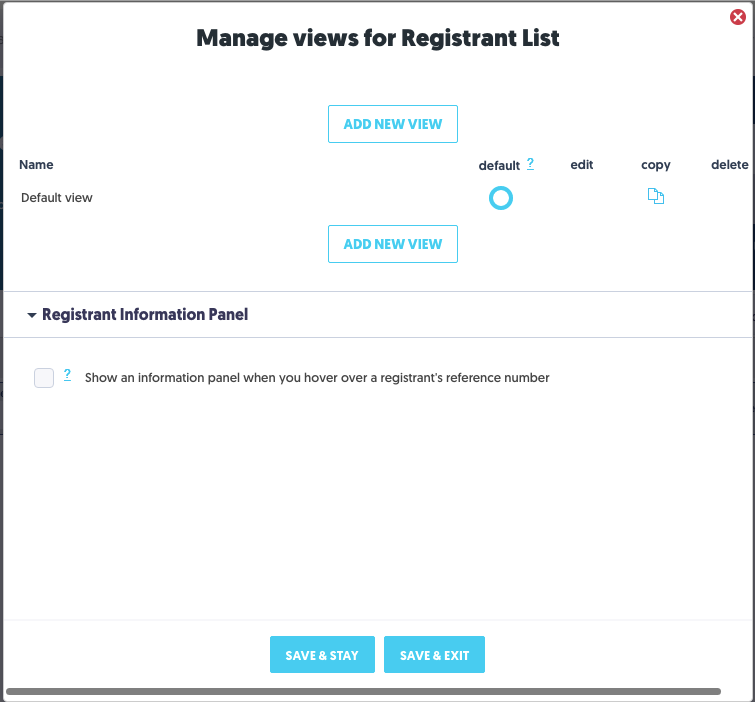Click the ADD NEW VIEW button below the list
The width and height of the screenshot is (755, 702).
click(x=392, y=244)
